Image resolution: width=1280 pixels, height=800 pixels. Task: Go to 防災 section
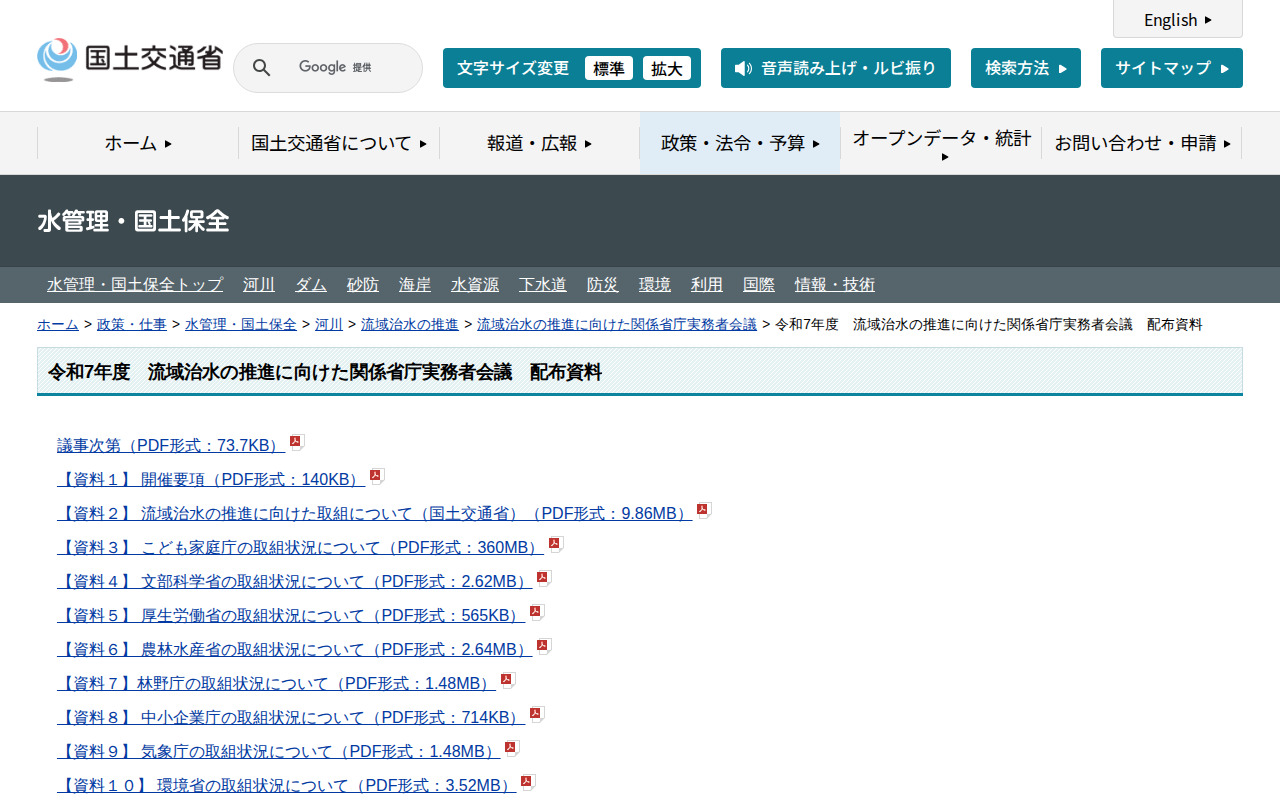coord(603,285)
